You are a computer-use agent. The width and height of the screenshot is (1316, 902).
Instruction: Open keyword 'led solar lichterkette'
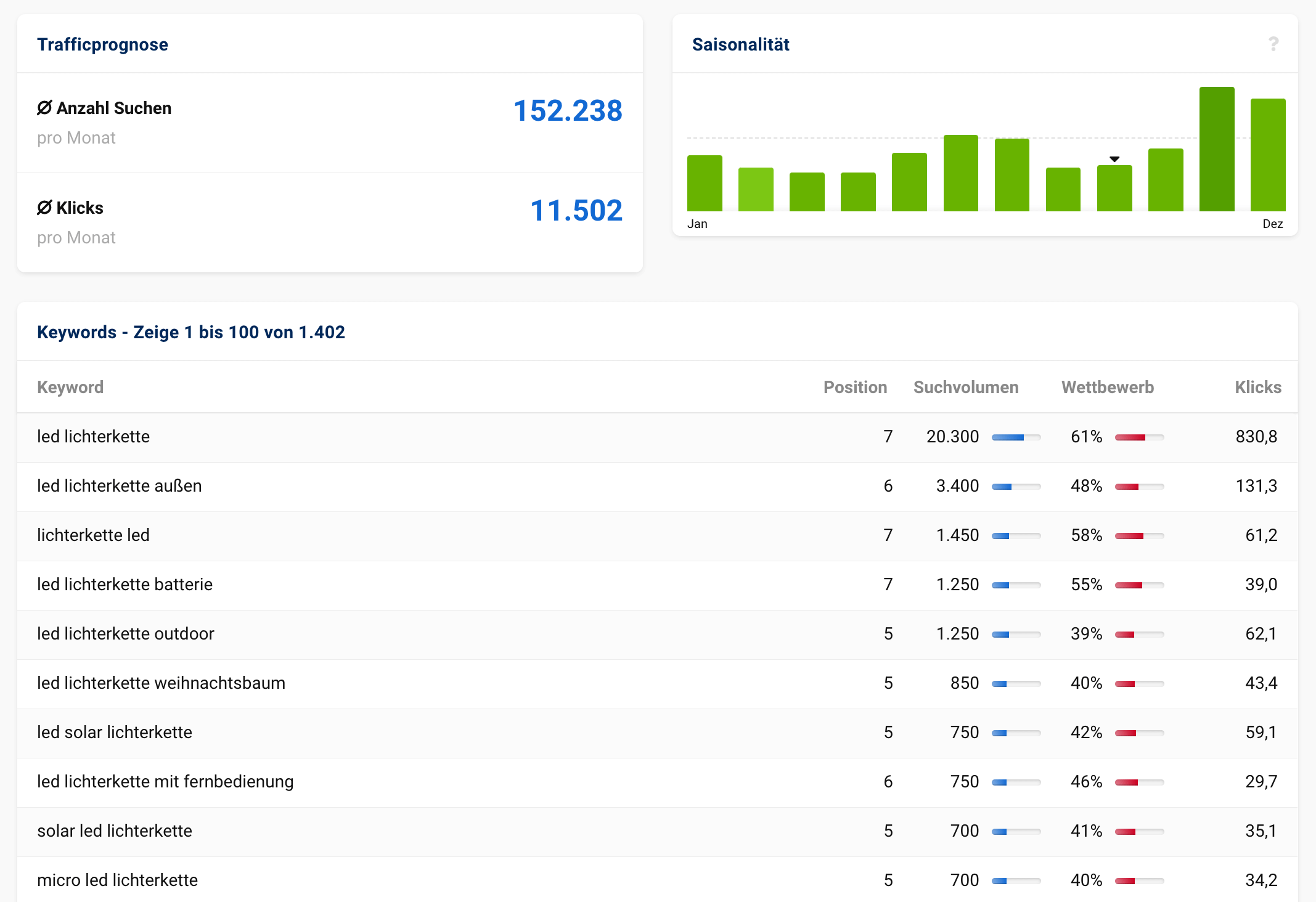[114, 732]
